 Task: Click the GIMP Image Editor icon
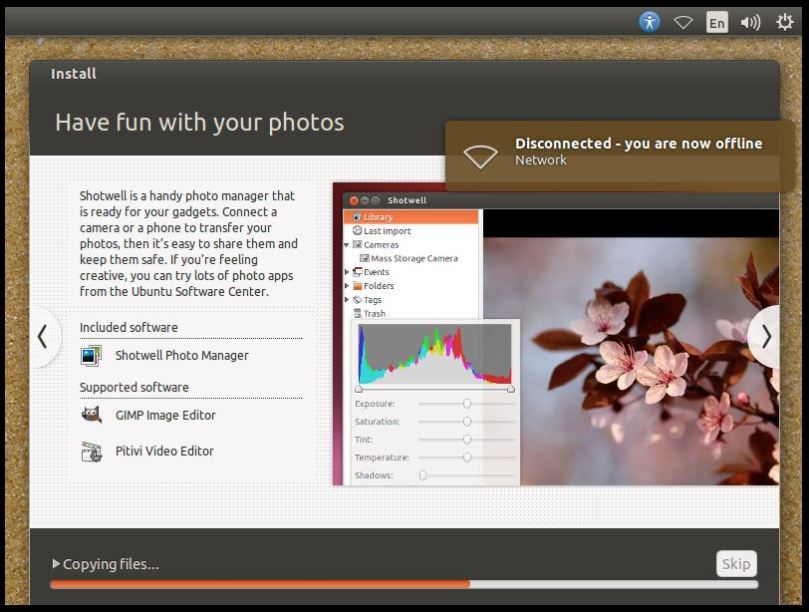click(x=90, y=414)
